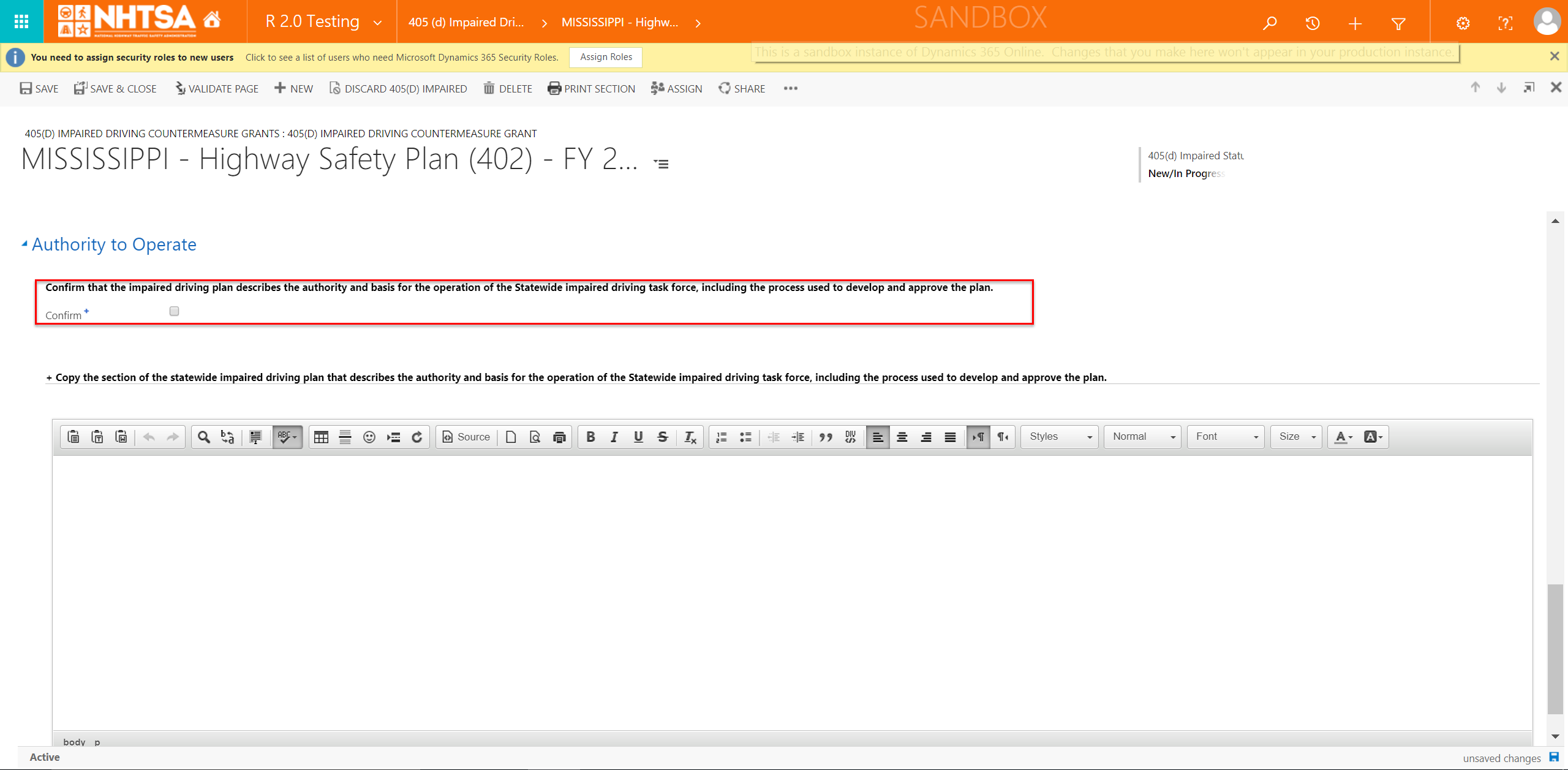Toggle align left paragraph button

877,437
